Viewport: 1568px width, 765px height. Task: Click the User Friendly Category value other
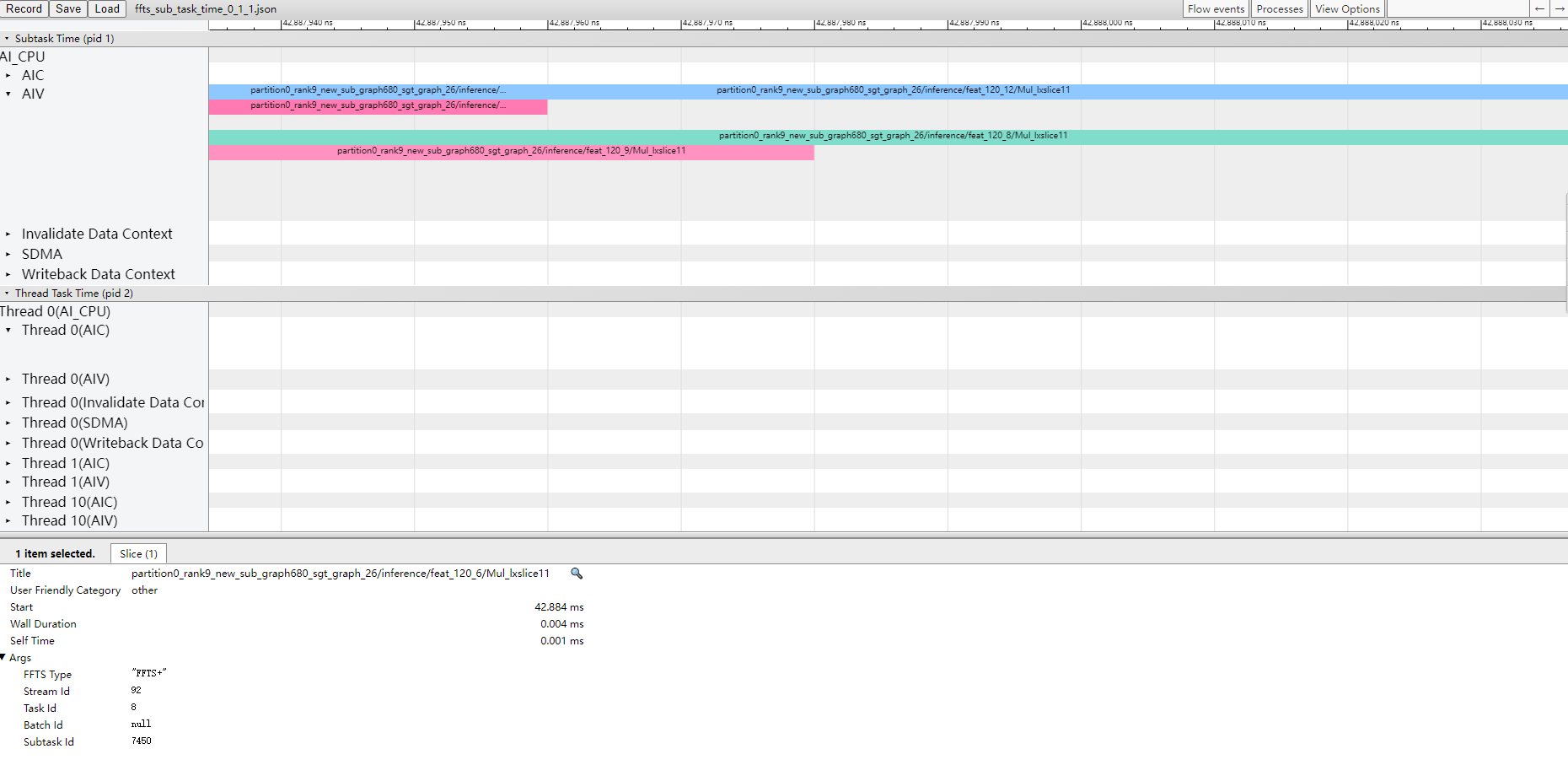(144, 590)
